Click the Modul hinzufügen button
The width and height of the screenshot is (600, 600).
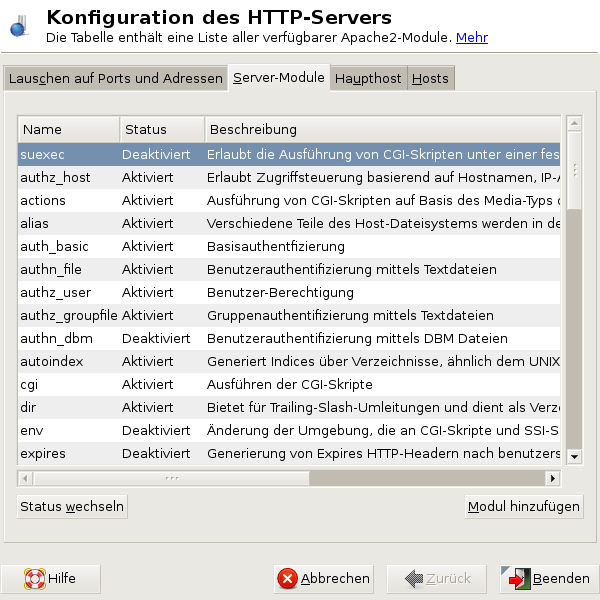(x=523, y=507)
